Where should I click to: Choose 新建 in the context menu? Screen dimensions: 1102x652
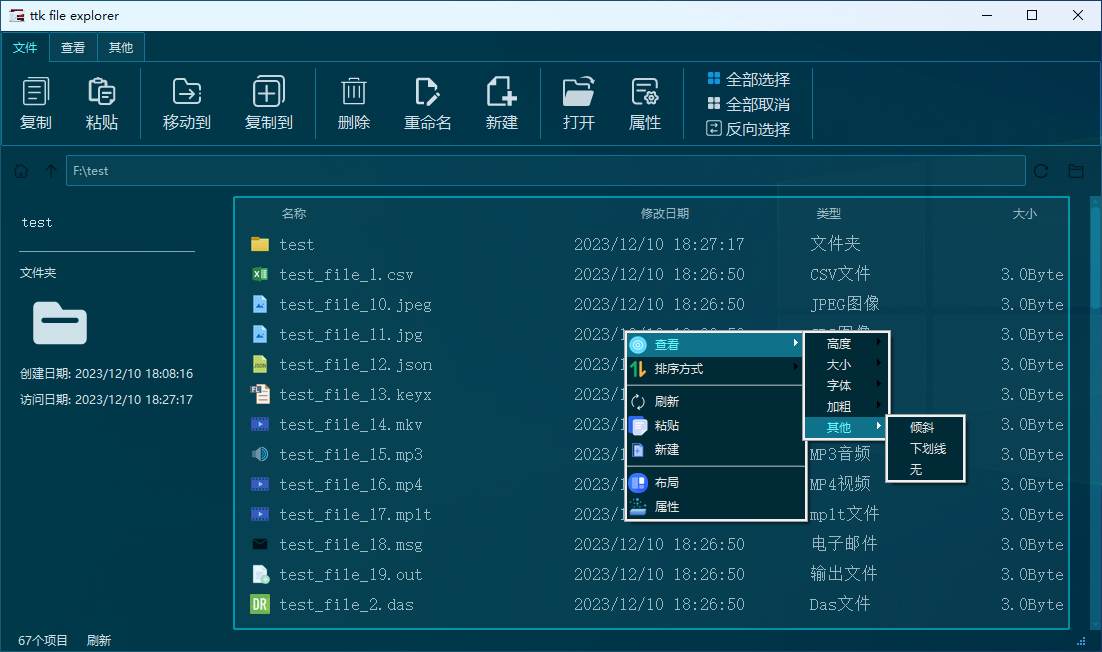(x=715, y=450)
